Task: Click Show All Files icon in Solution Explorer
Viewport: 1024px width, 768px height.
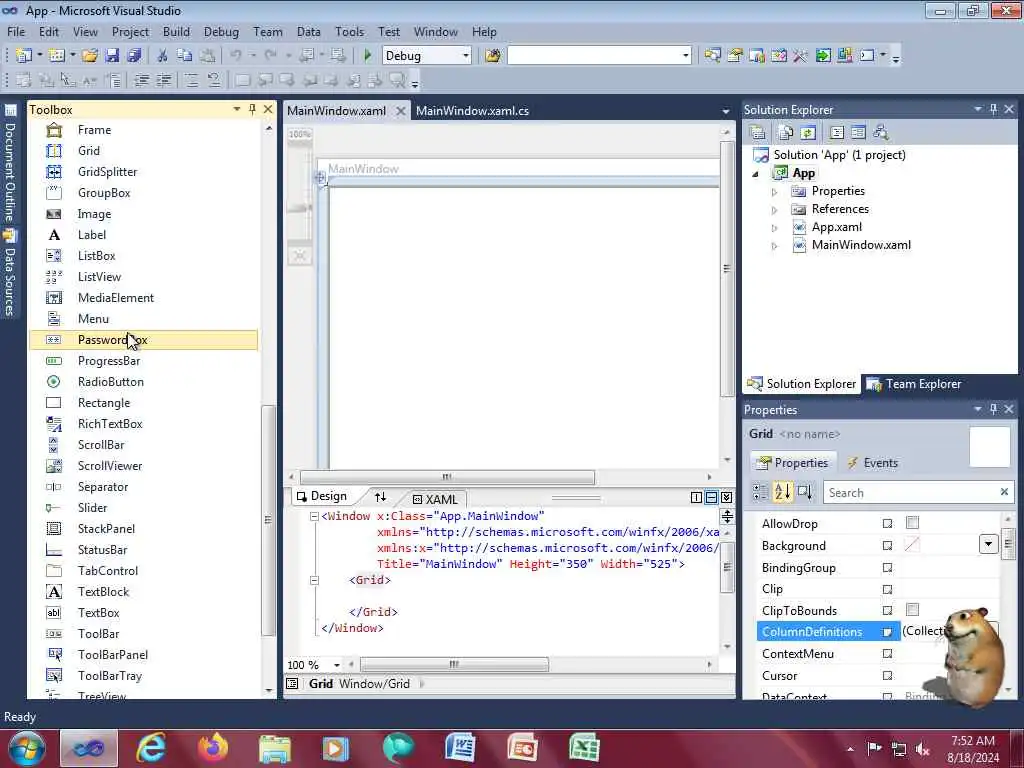Action: (x=786, y=133)
